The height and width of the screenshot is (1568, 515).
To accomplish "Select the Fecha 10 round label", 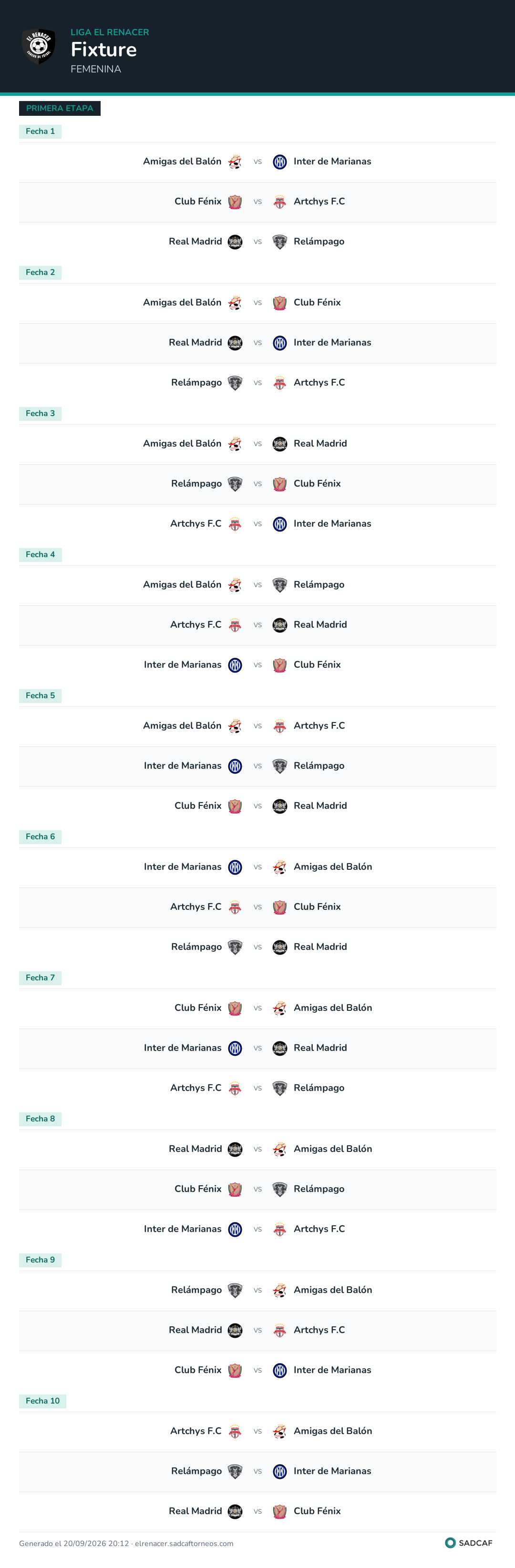I will [x=42, y=1401].
